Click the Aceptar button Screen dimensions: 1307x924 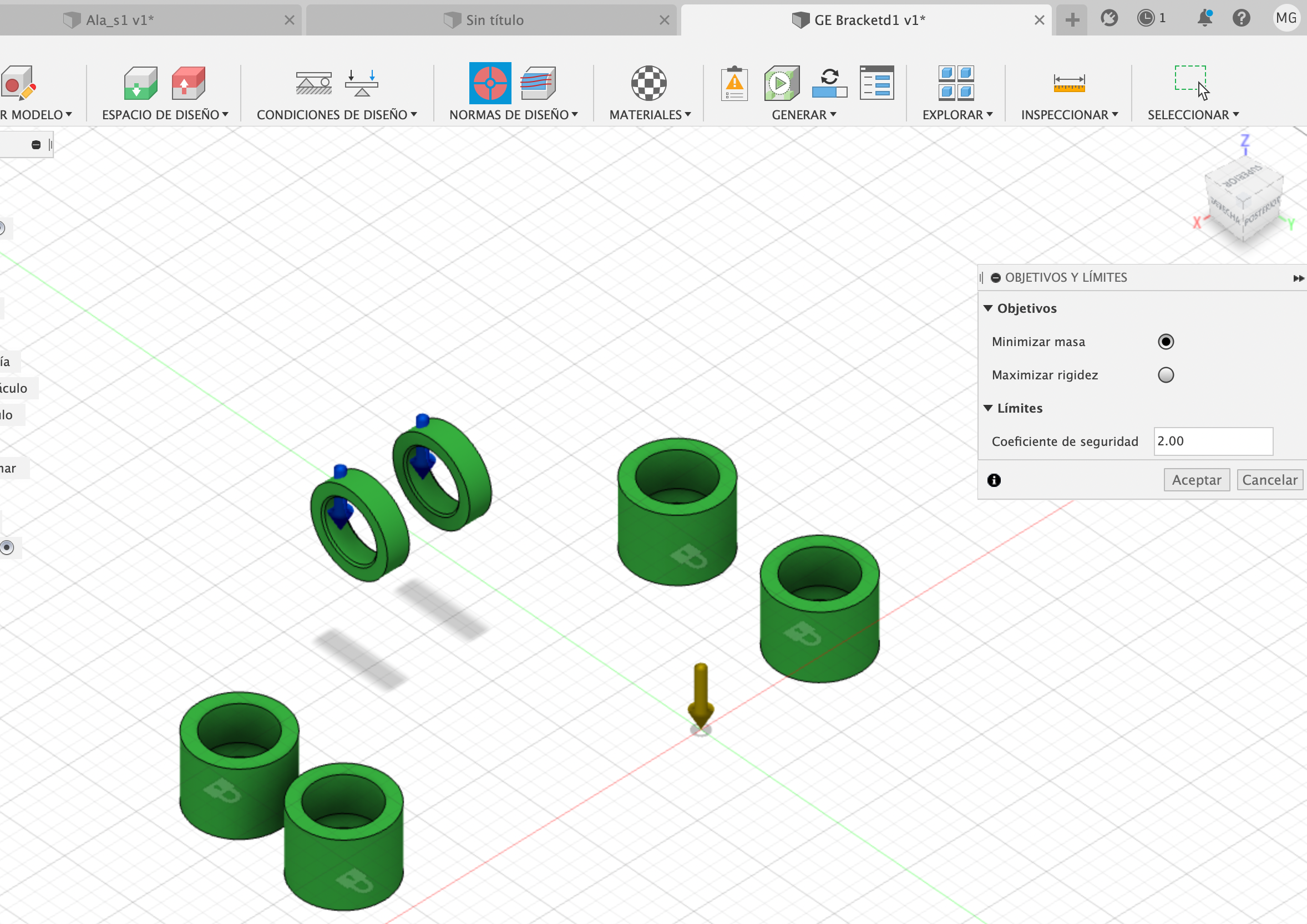point(1197,480)
